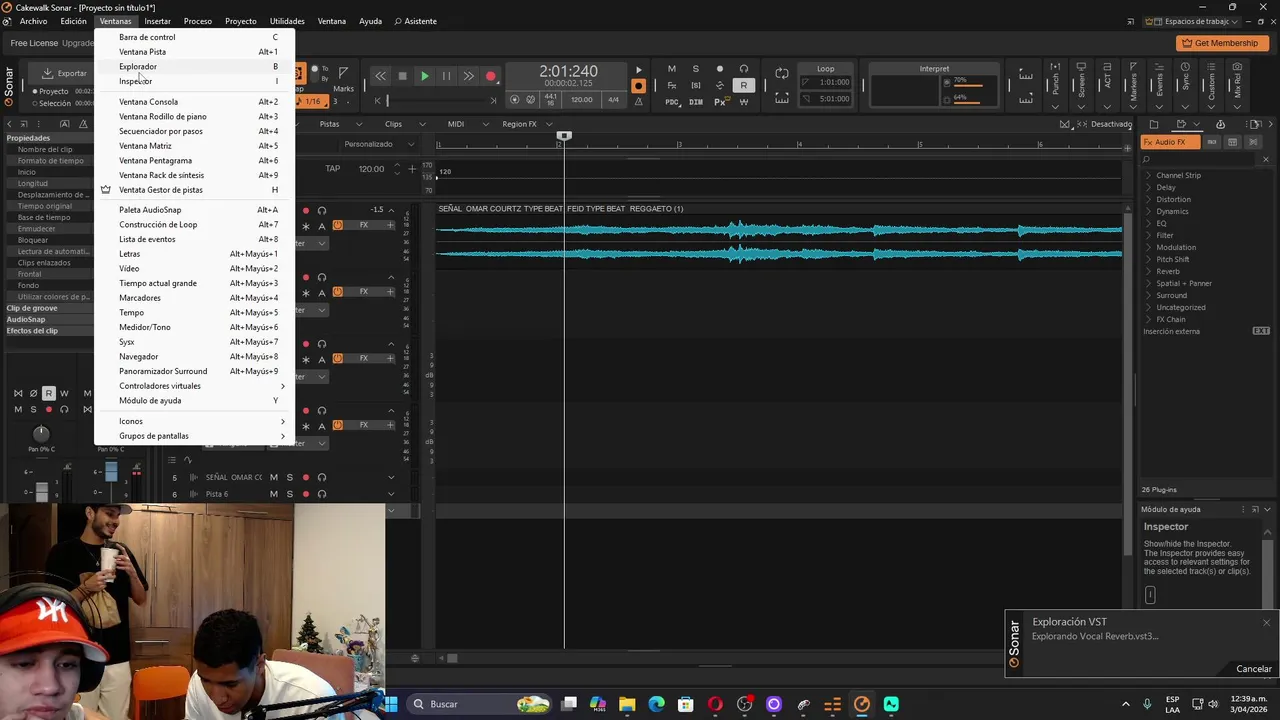Open the Asistente menu item
Image resolution: width=1280 pixels, height=720 pixels.
pos(415,21)
